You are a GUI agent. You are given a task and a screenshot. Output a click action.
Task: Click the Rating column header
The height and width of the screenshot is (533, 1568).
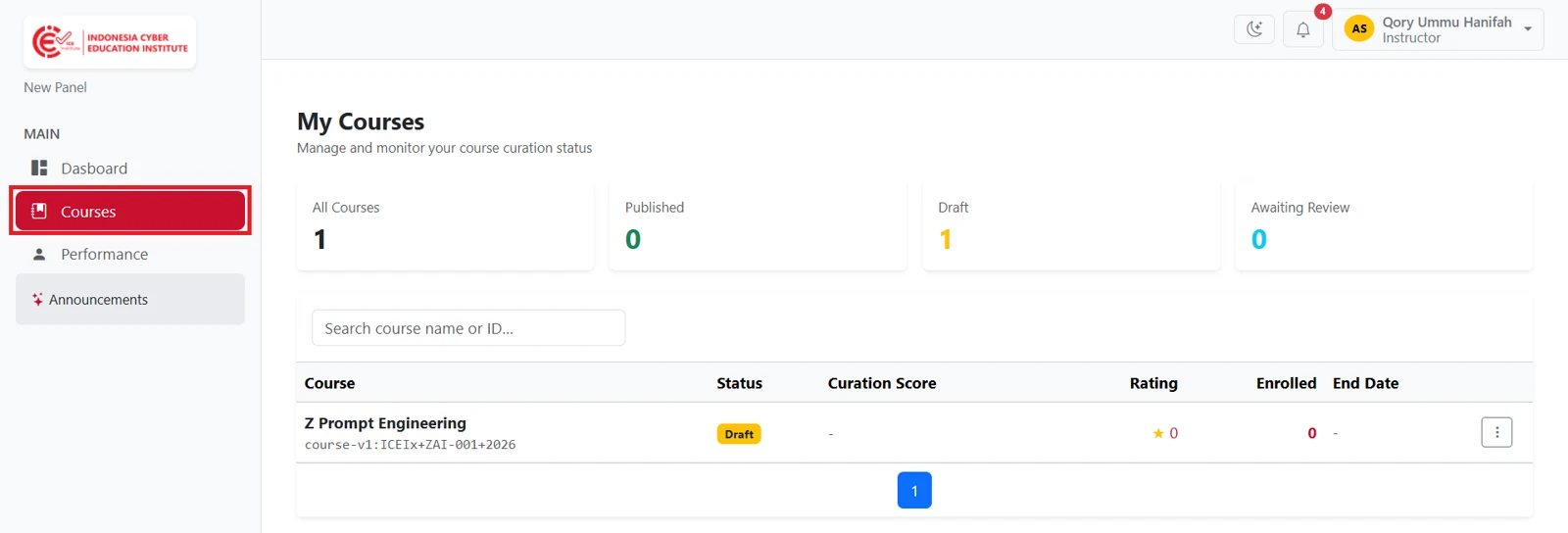pyautogui.click(x=1153, y=383)
